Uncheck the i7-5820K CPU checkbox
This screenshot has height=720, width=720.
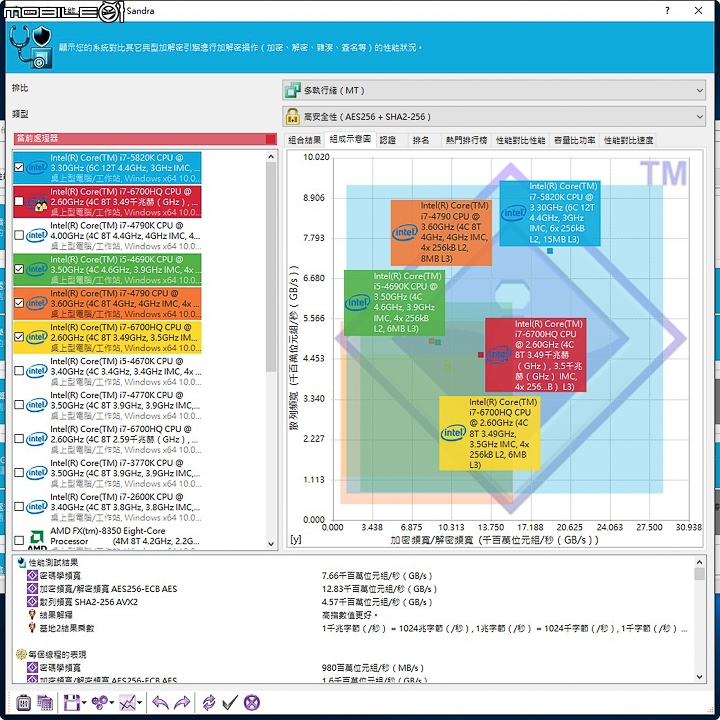pyautogui.click(x=19, y=167)
